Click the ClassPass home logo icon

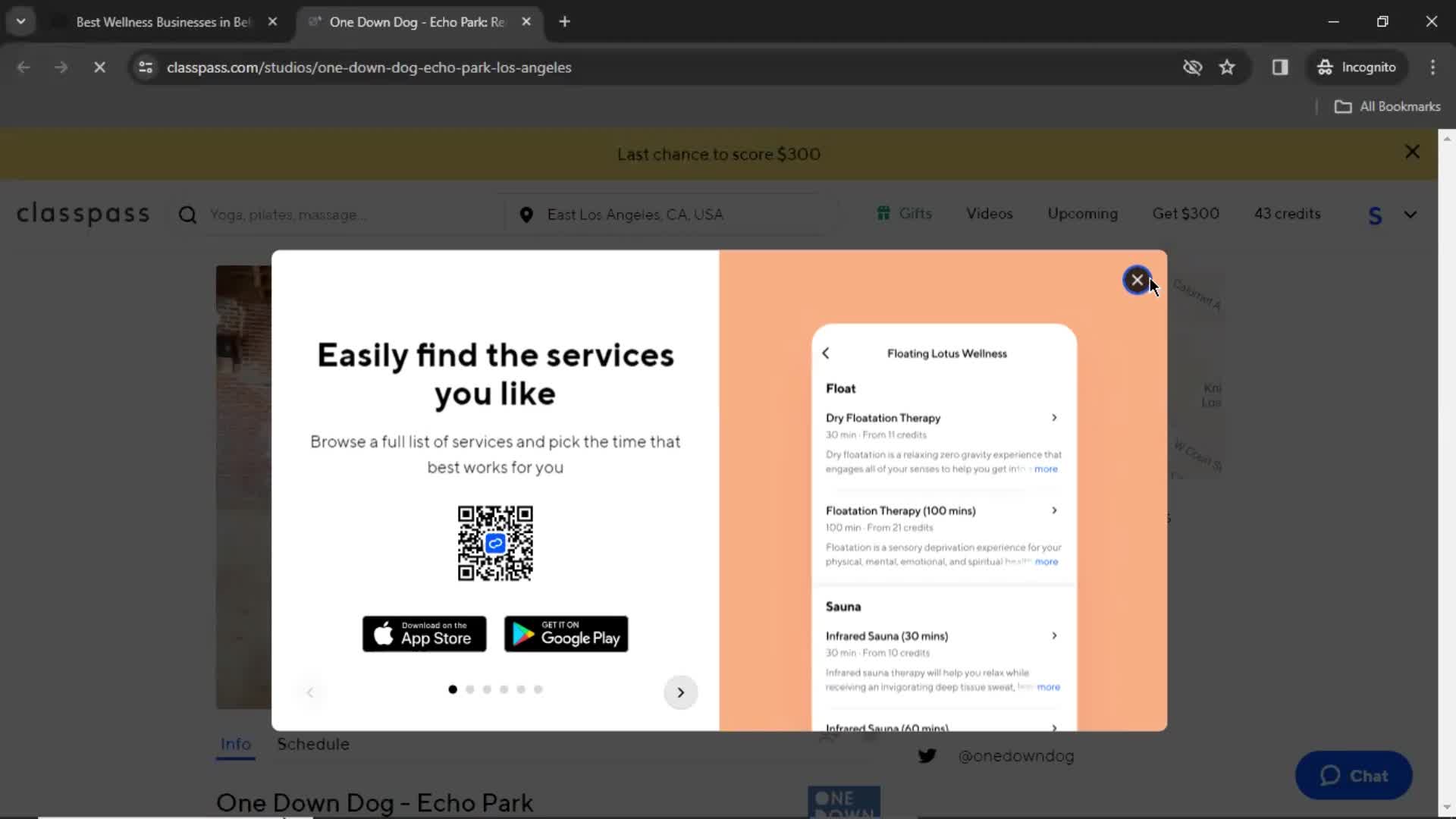point(82,213)
